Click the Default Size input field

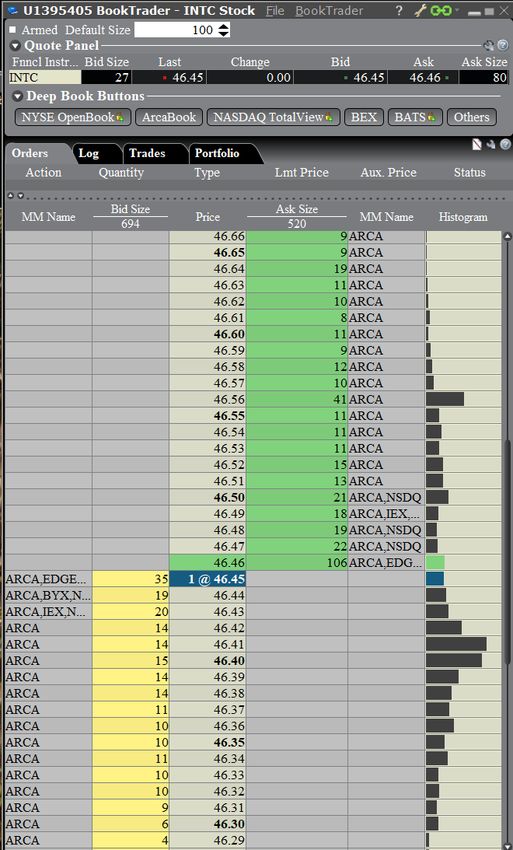(176, 30)
